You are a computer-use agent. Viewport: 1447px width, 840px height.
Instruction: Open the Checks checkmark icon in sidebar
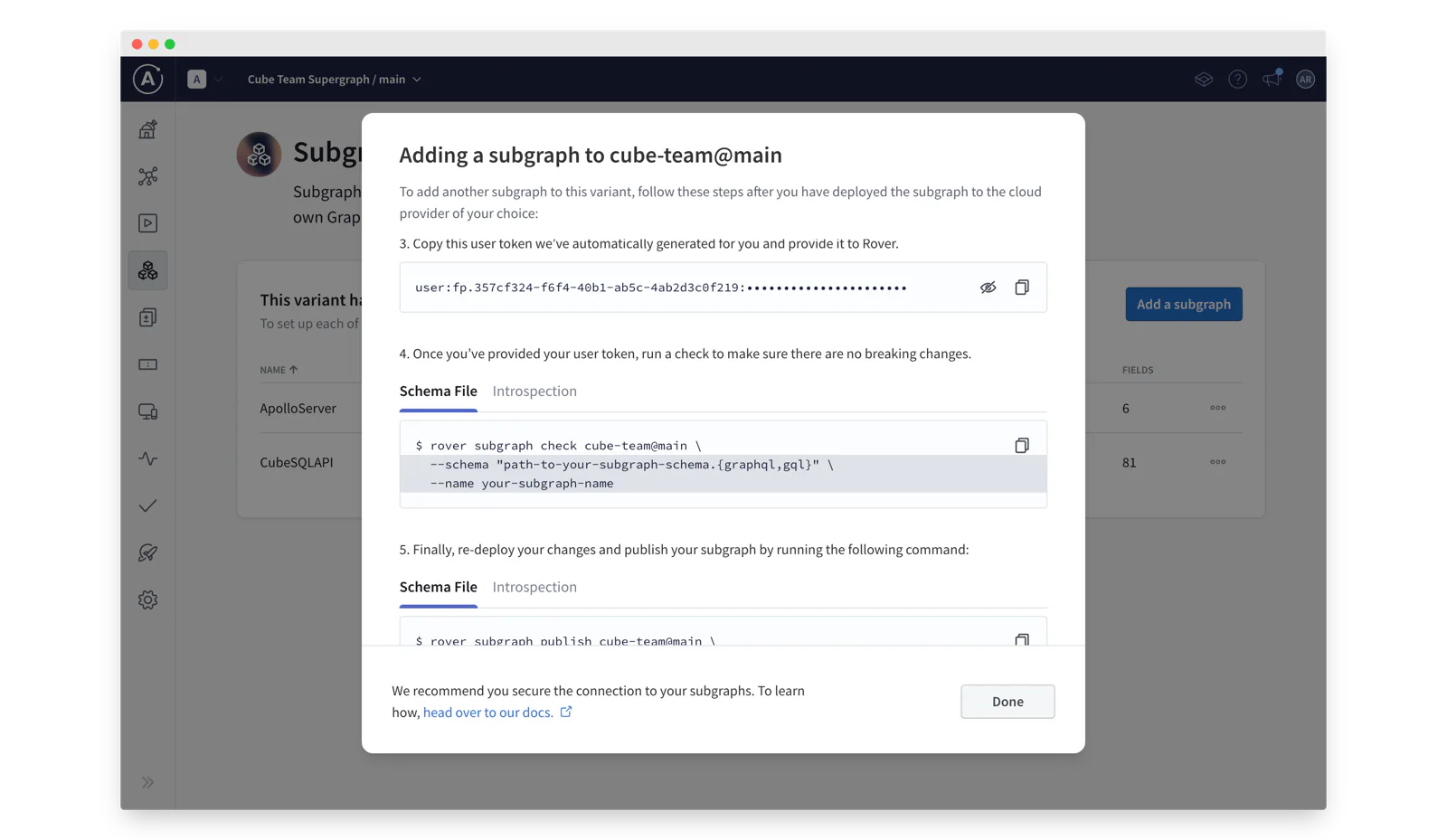147,505
